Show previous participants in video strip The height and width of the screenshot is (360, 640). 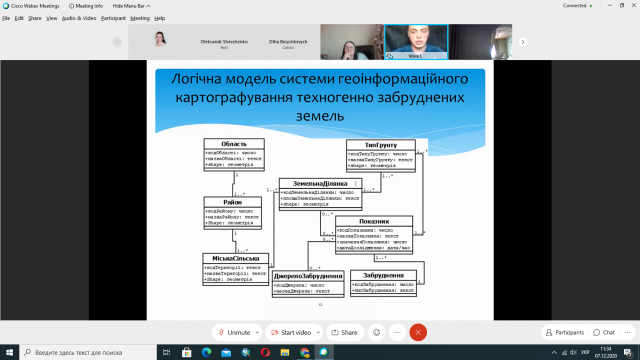tap(117, 42)
